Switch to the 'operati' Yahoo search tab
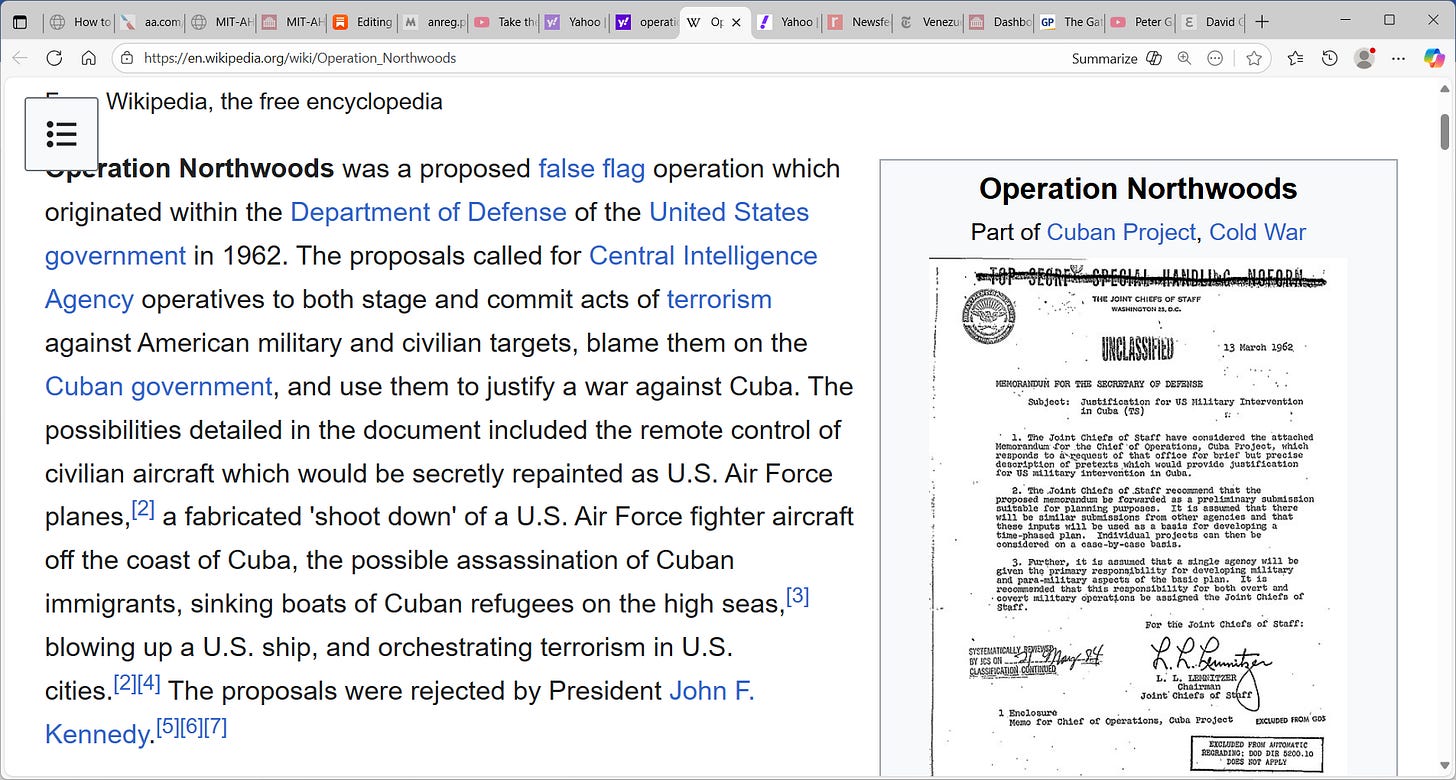Screen dimensions: 1456x780 pyautogui.click(x=644, y=21)
